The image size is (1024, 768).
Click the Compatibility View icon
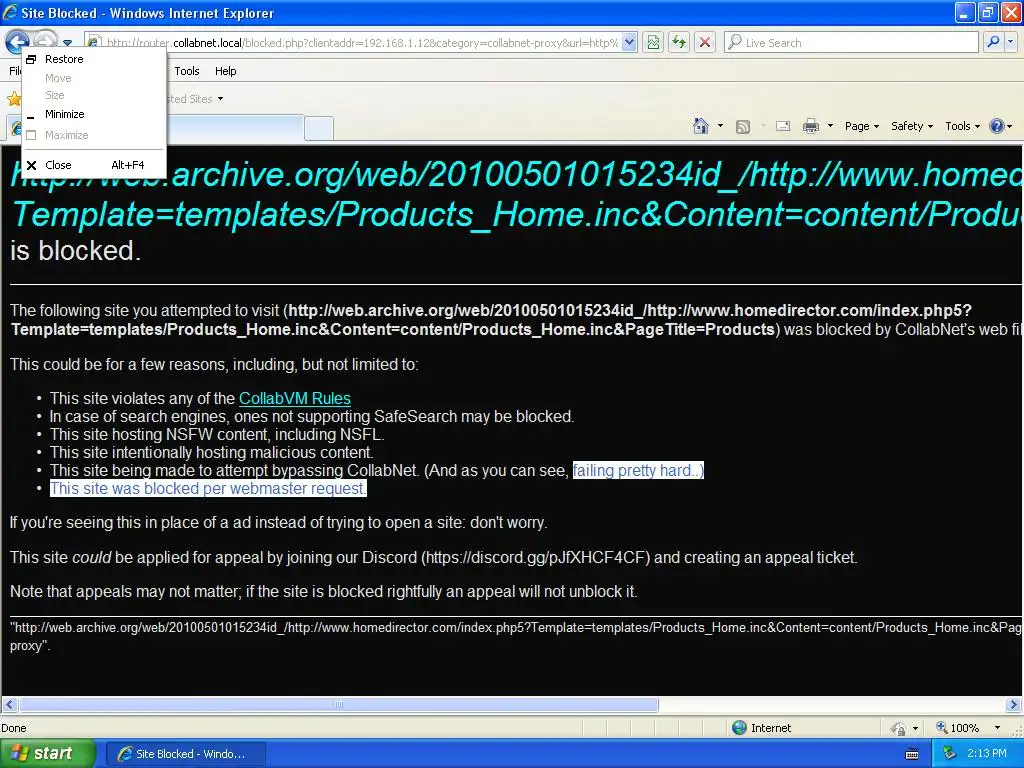point(653,43)
